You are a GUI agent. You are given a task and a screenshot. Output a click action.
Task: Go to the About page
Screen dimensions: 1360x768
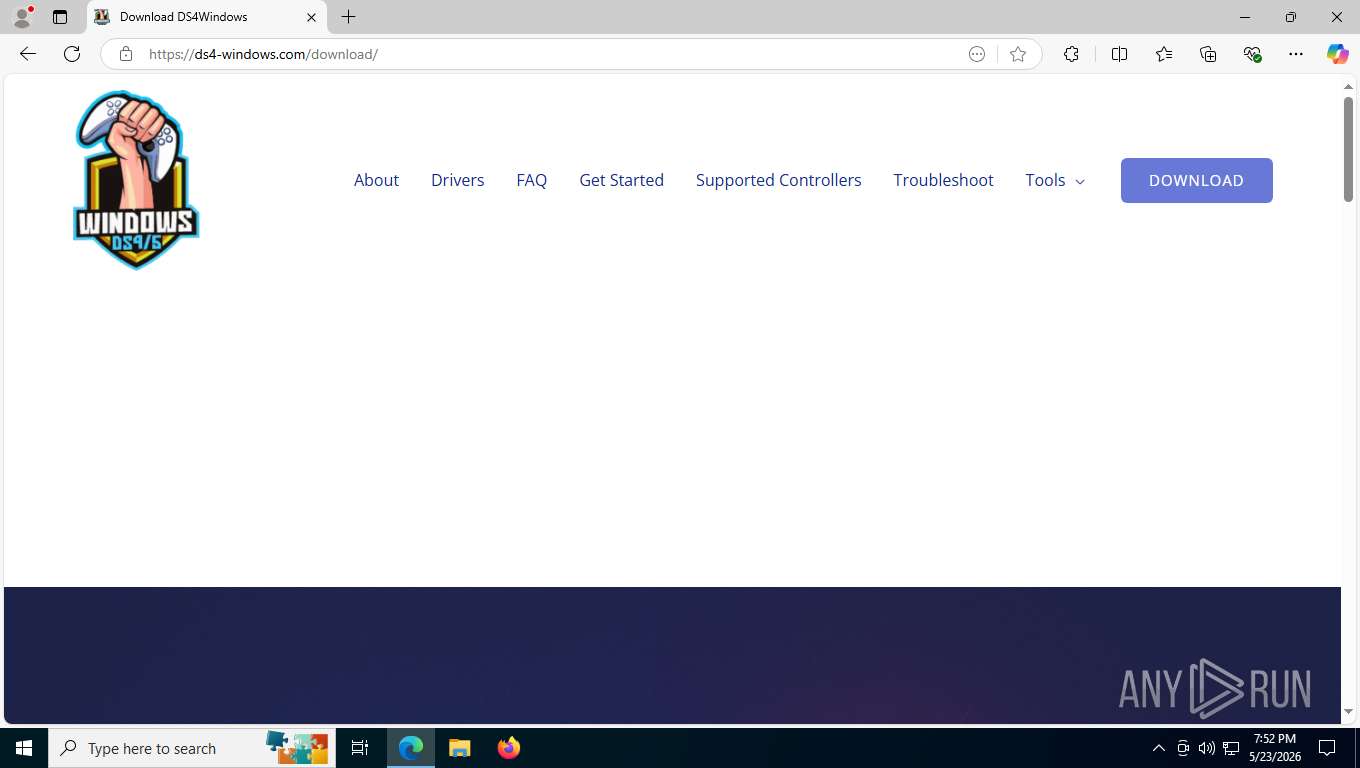pyautogui.click(x=376, y=180)
